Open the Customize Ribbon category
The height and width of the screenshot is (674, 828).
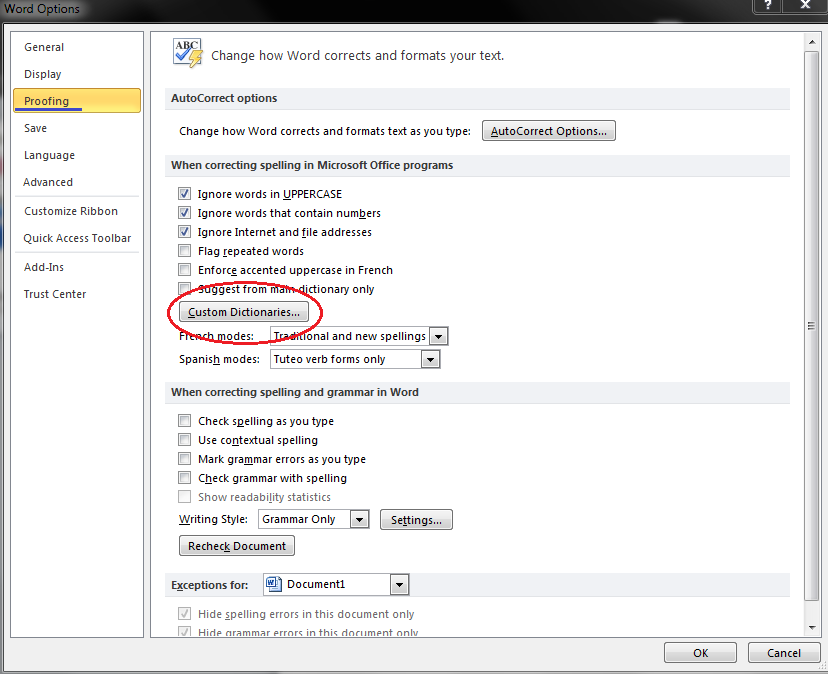71,211
